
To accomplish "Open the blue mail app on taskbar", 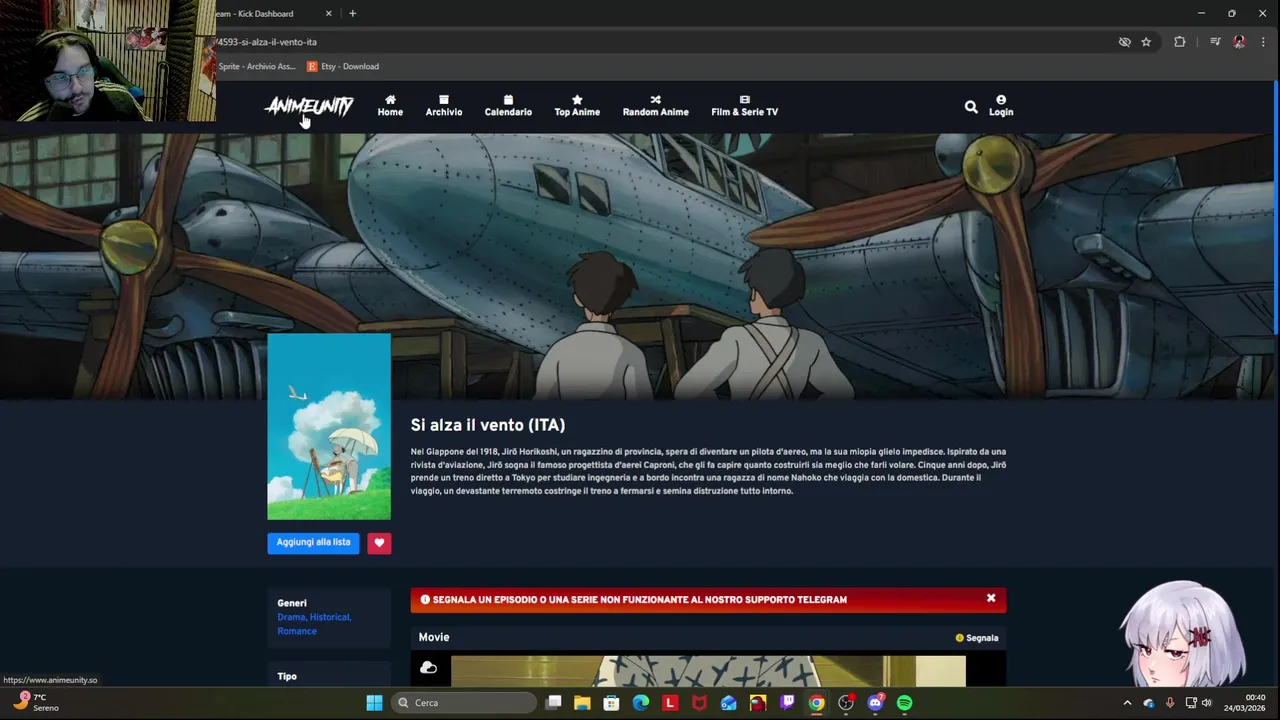I will coord(729,703).
